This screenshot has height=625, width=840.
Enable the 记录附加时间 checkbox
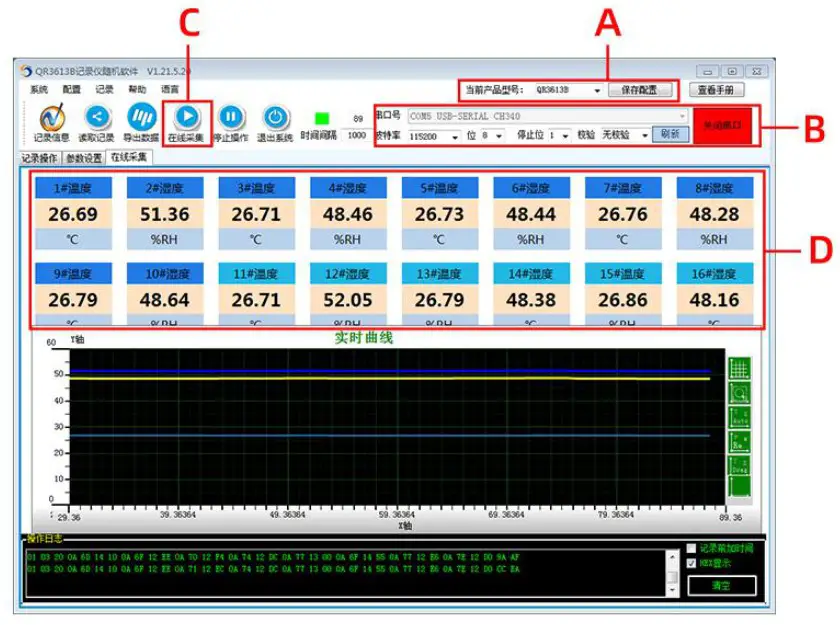point(690,548)
